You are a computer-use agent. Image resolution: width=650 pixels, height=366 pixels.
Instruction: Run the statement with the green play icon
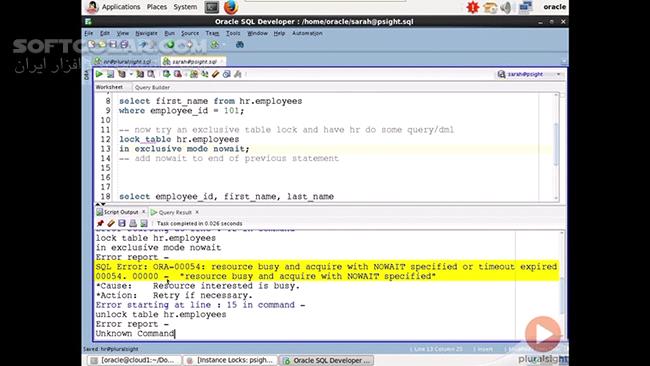[99, 74]
